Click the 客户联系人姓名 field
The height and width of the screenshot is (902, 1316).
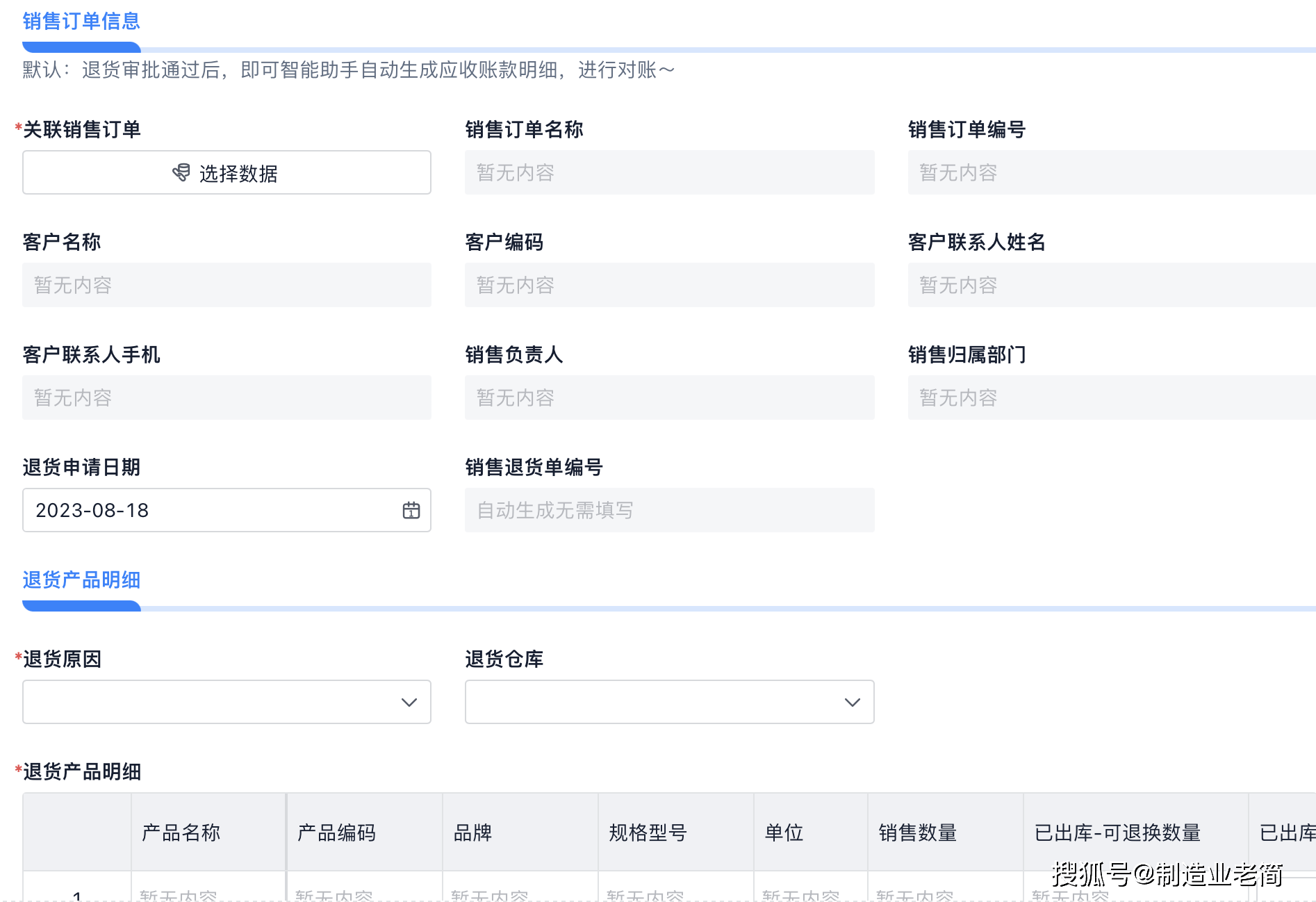1112,285
